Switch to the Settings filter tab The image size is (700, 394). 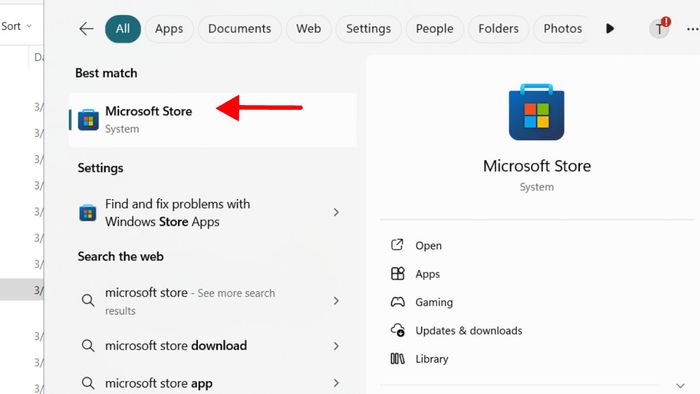368,29
